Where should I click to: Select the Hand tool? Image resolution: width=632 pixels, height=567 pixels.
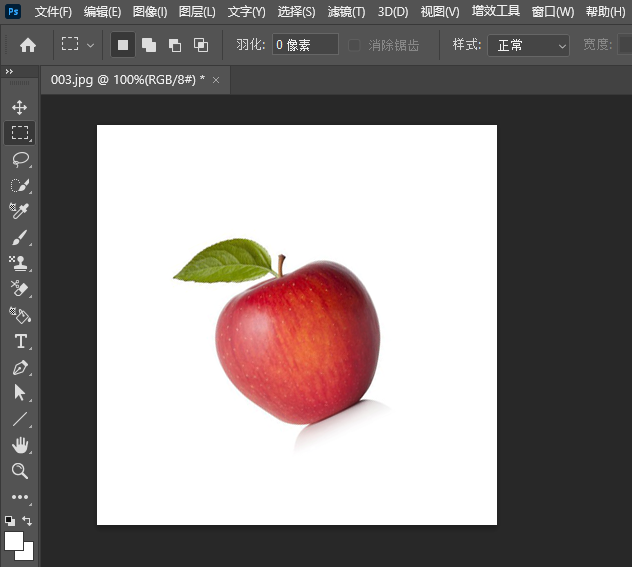pos(19,445)
